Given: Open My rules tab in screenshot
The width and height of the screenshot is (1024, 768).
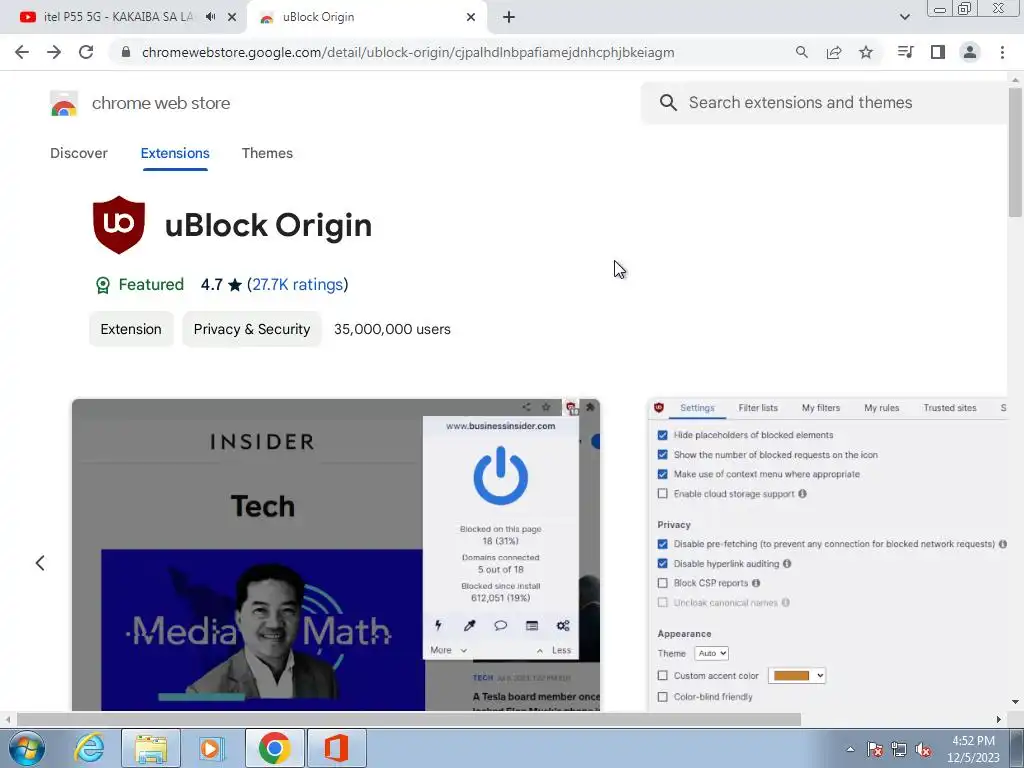Looking at the screenshot, I should coord(882,408).
